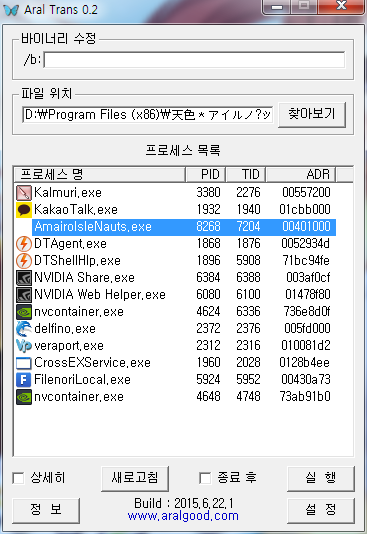Click PID value 5924

pos(208,379)
